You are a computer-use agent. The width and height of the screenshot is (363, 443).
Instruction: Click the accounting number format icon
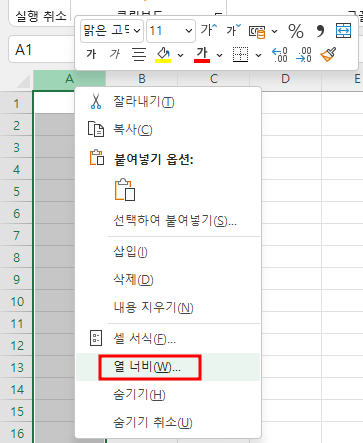point(257,32)
